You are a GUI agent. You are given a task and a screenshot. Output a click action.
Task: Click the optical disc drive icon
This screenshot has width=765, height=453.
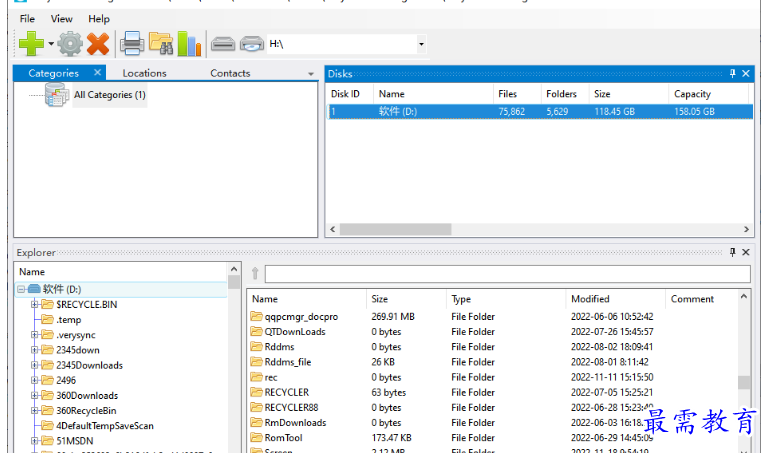click(252, 44)
